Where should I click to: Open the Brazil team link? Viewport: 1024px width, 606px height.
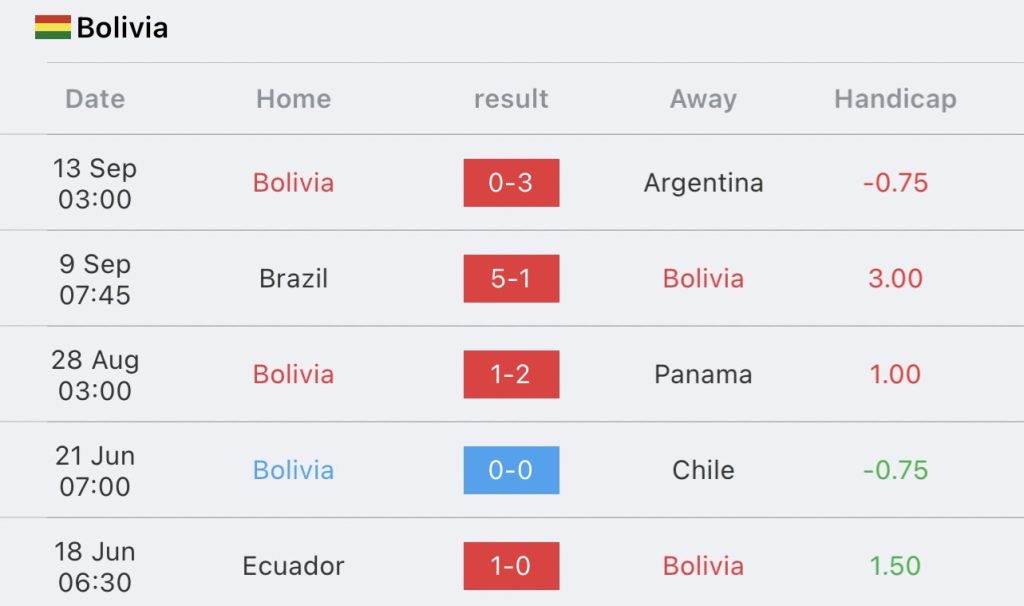point(293,278)
